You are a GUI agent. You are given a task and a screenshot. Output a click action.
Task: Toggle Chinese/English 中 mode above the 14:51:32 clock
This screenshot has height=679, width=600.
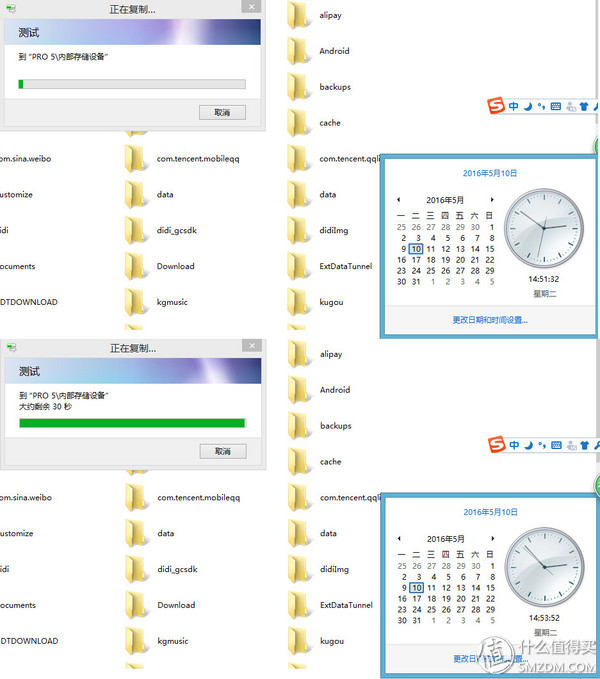(513, 106)
